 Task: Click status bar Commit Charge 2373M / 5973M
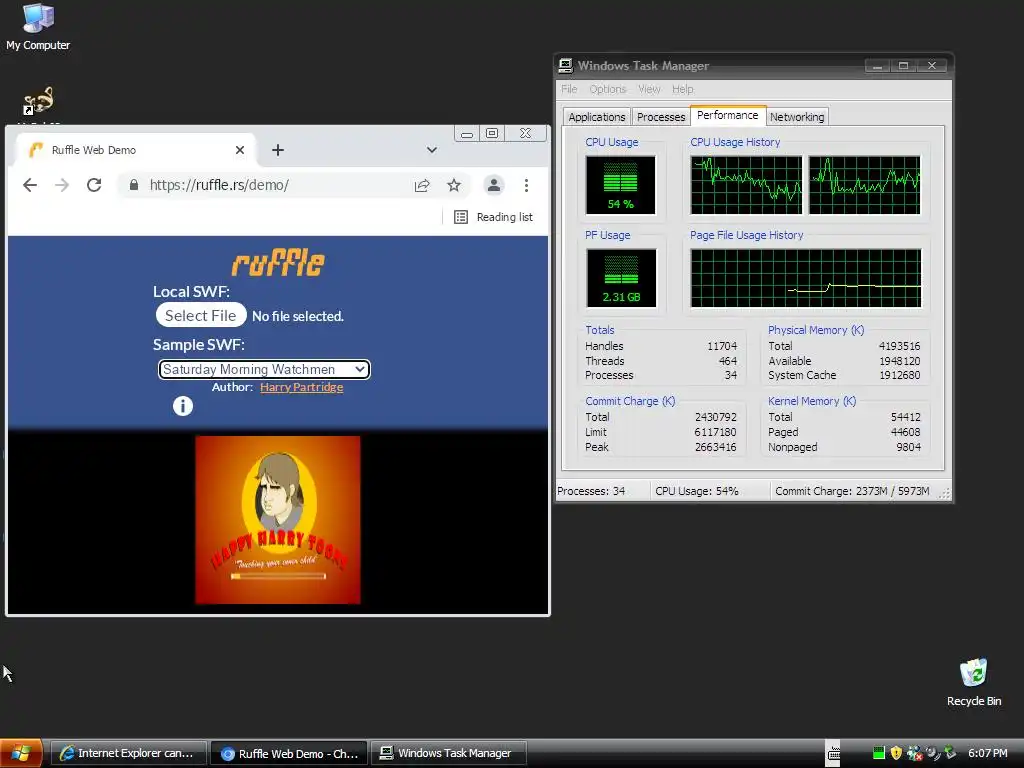coord(852,491)
